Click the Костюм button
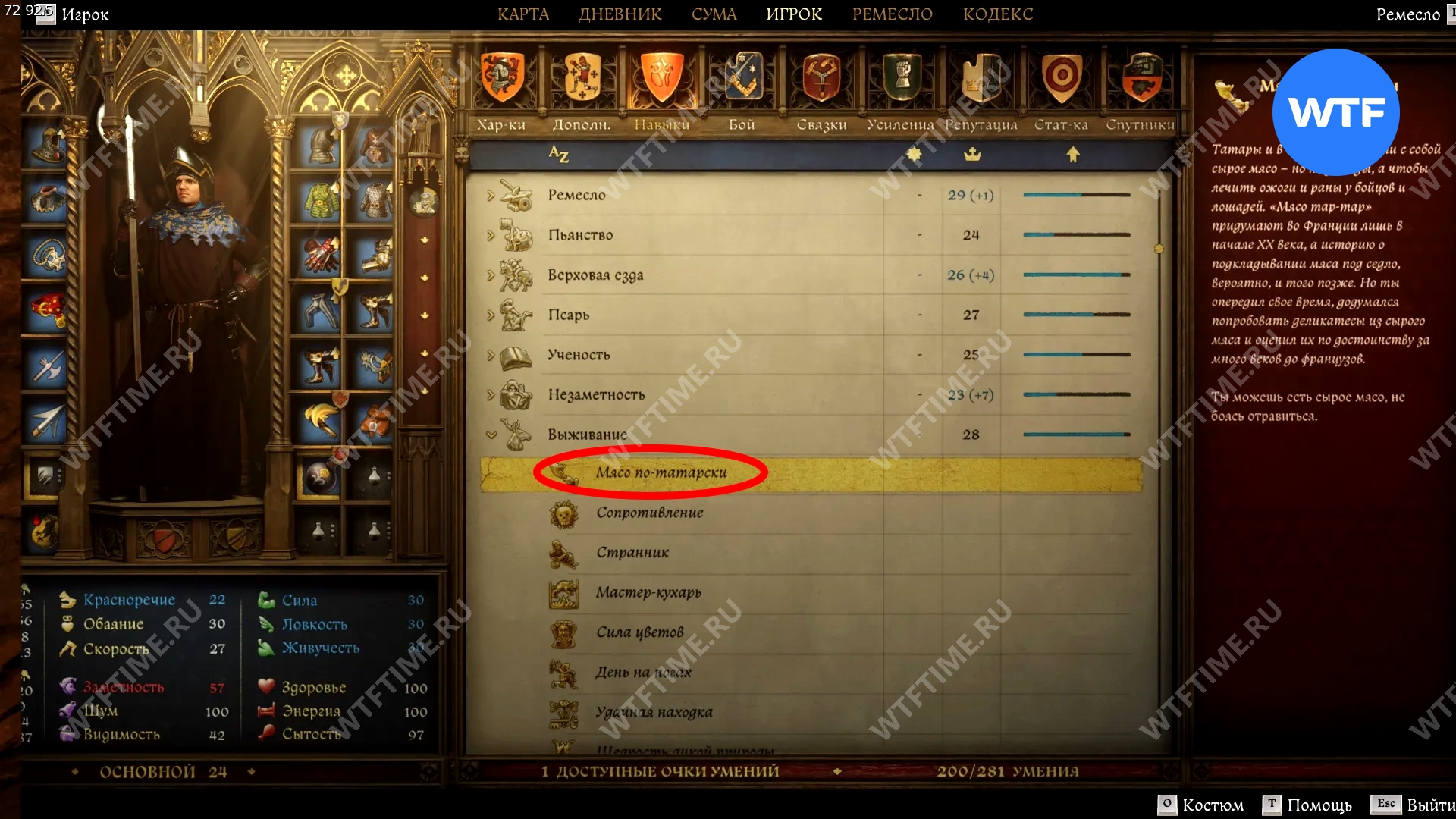Viewport: 1456px width, 819px height. (x=1201, y=805)
